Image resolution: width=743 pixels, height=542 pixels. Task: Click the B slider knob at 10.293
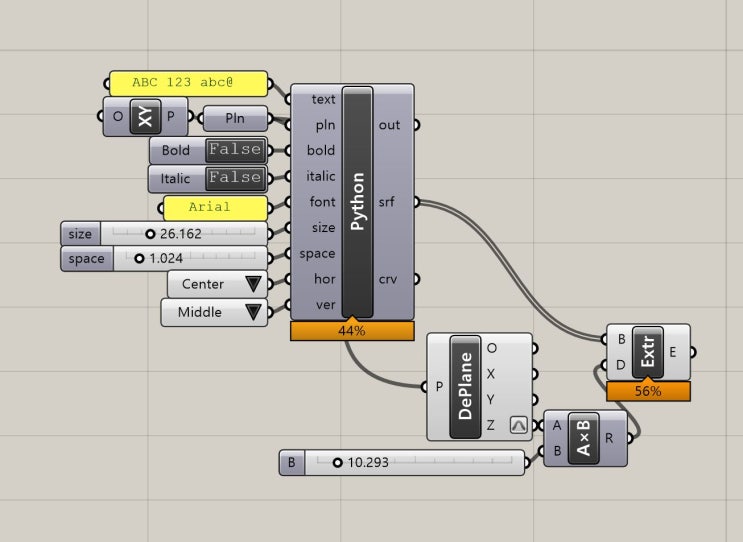[337, 462]
